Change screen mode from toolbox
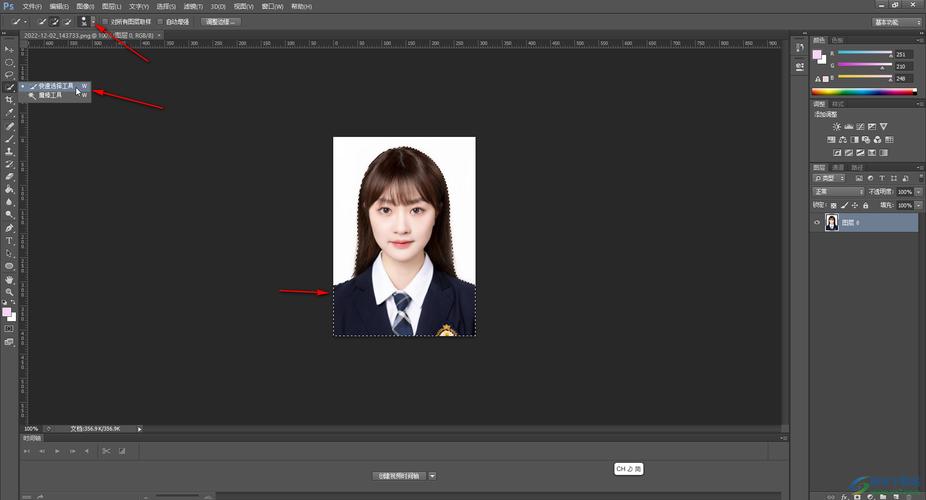926x500 pixels. [9, 342]
